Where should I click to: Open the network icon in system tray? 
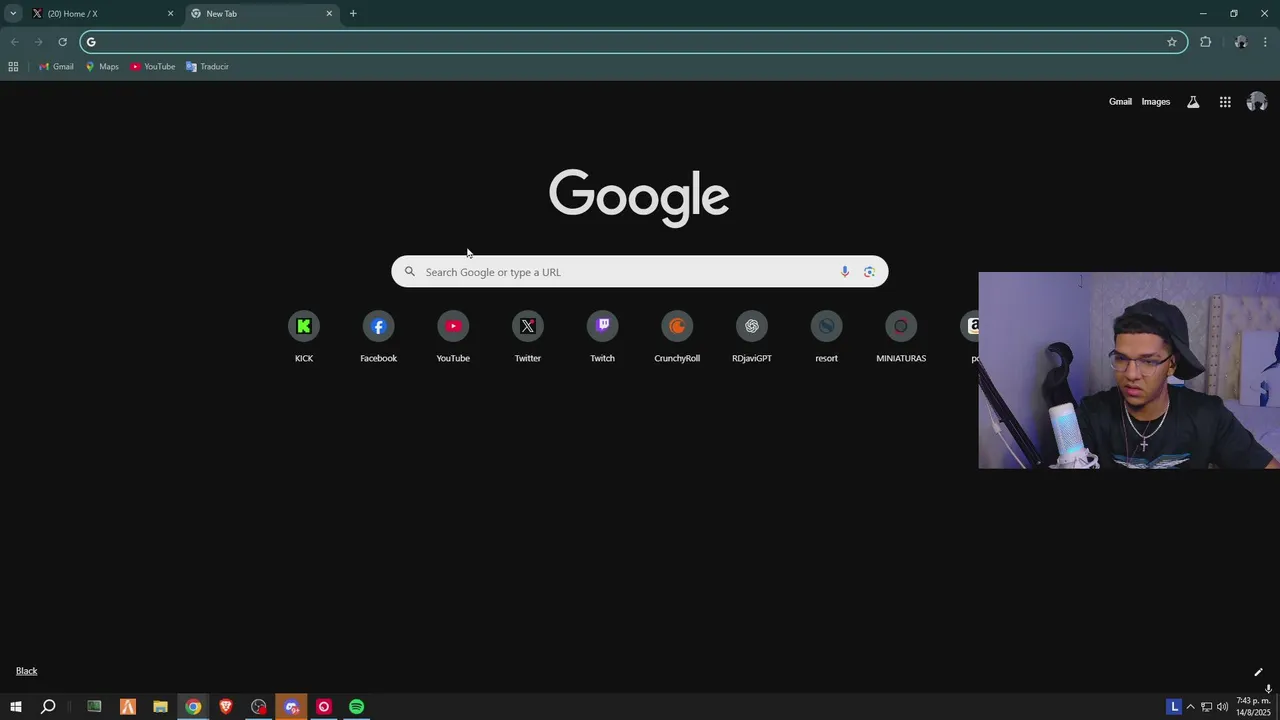coord(1206,707)
